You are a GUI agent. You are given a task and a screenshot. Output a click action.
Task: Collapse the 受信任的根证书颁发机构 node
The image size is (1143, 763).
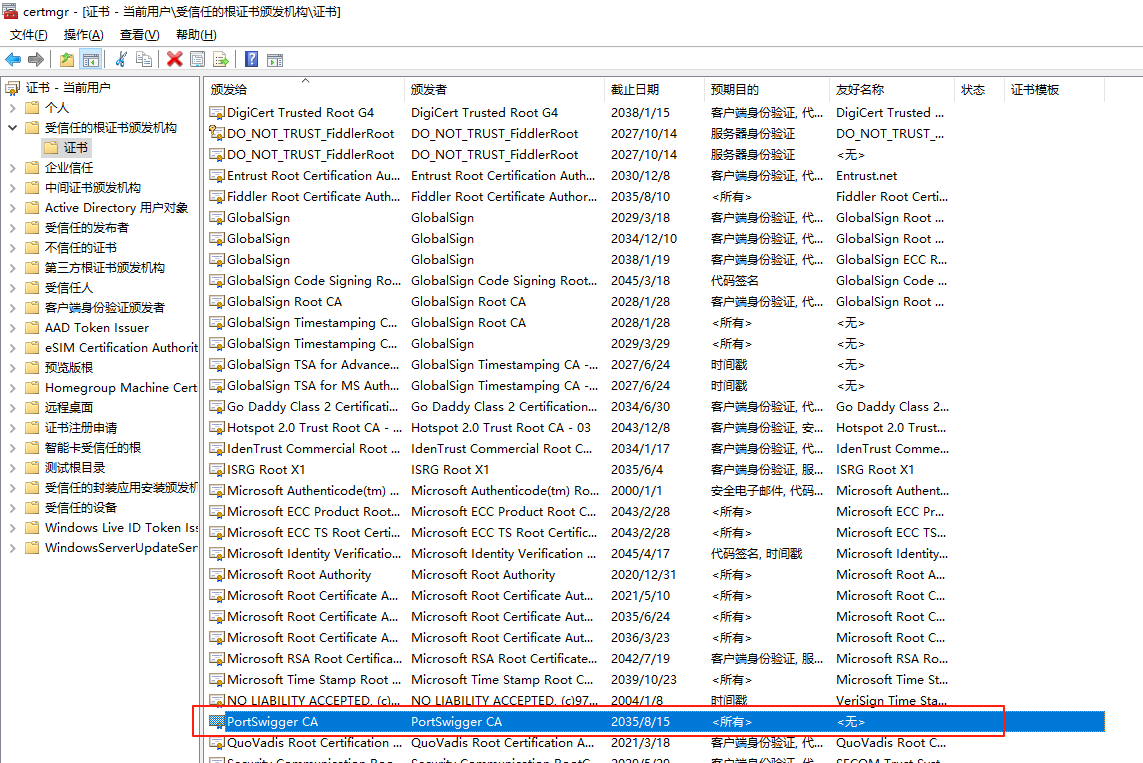[x=12, y=128]
